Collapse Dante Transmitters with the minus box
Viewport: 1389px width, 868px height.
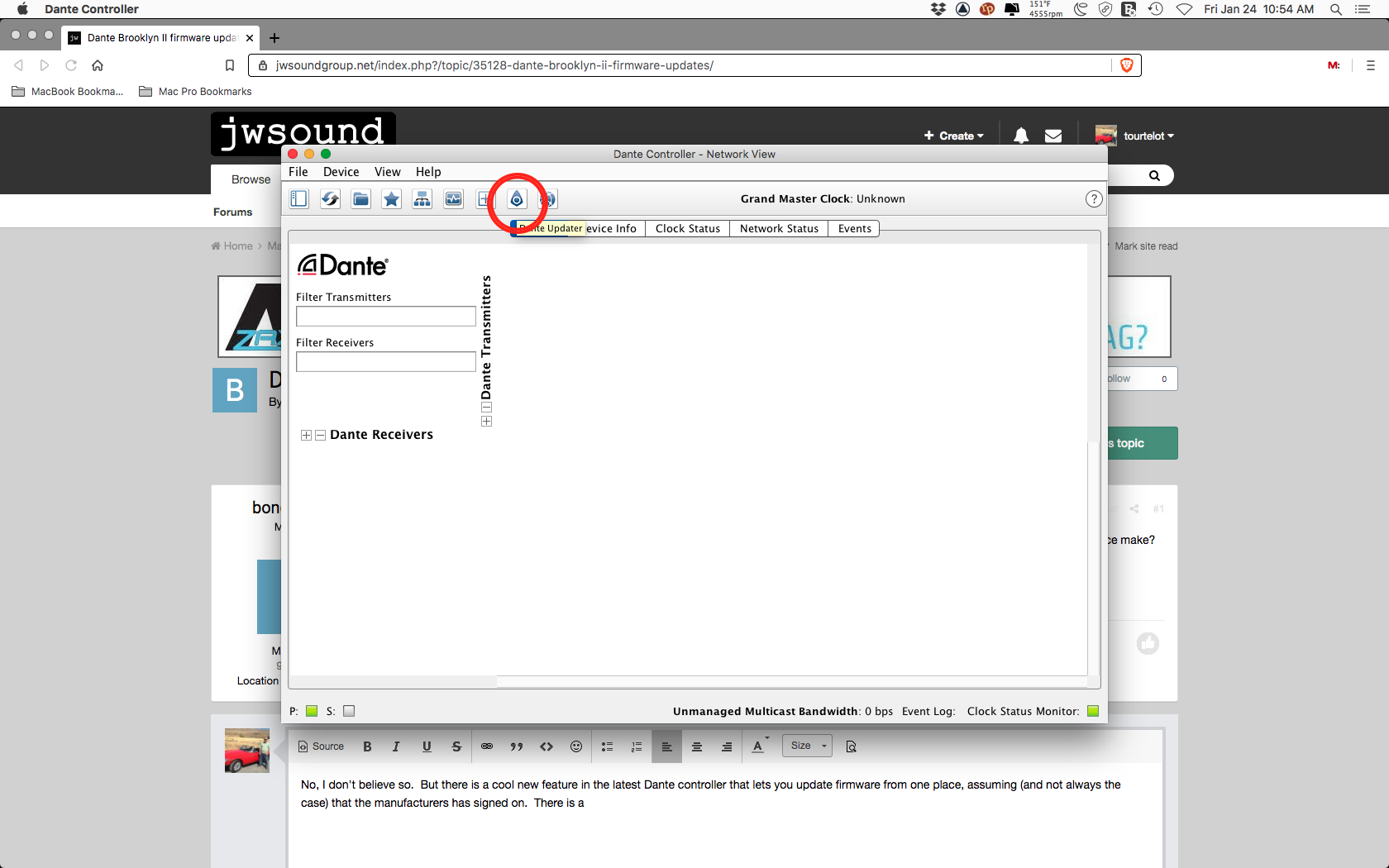click(x=486, y=408)
